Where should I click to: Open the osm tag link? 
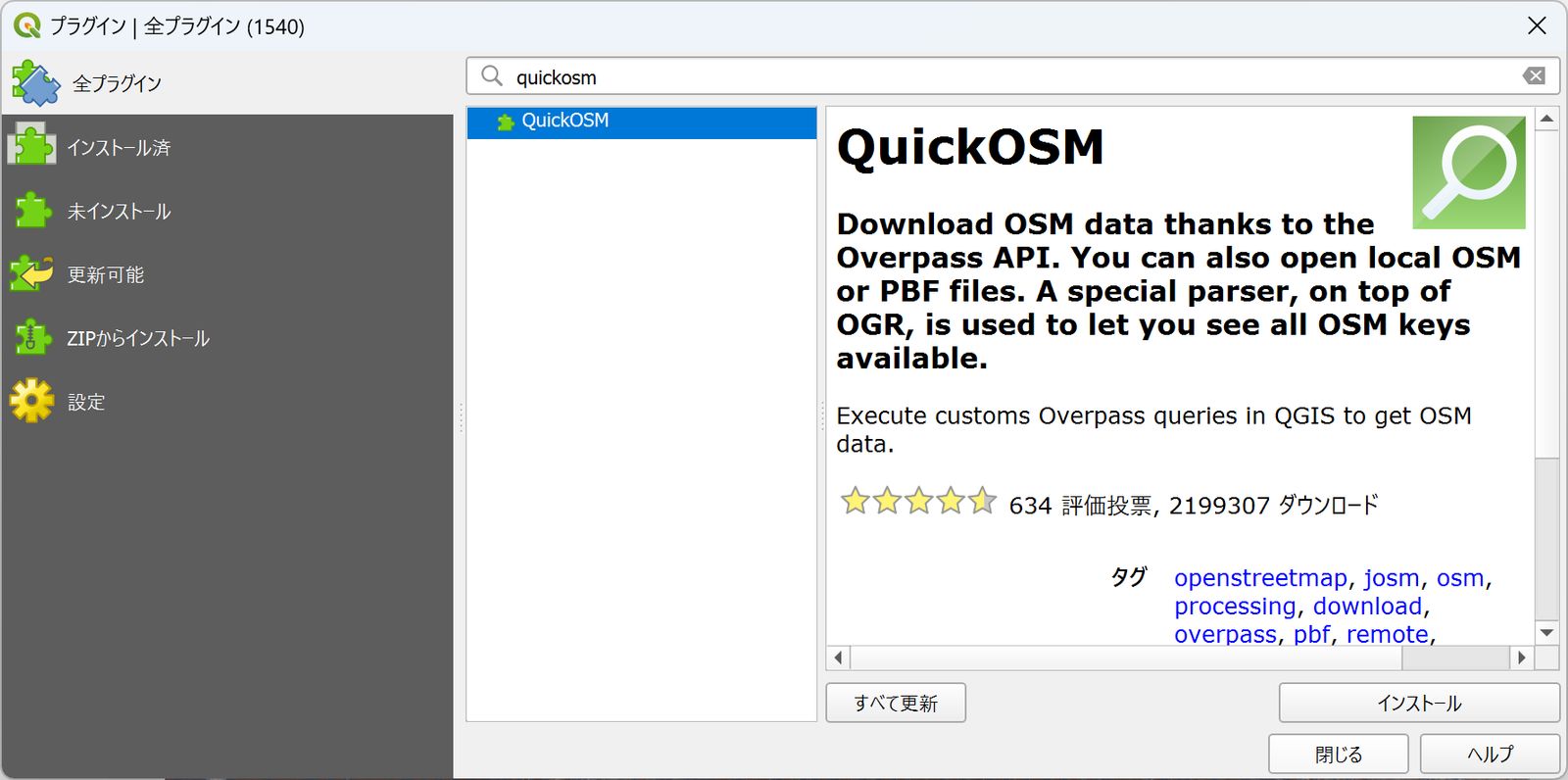(x=1460, y=578)
